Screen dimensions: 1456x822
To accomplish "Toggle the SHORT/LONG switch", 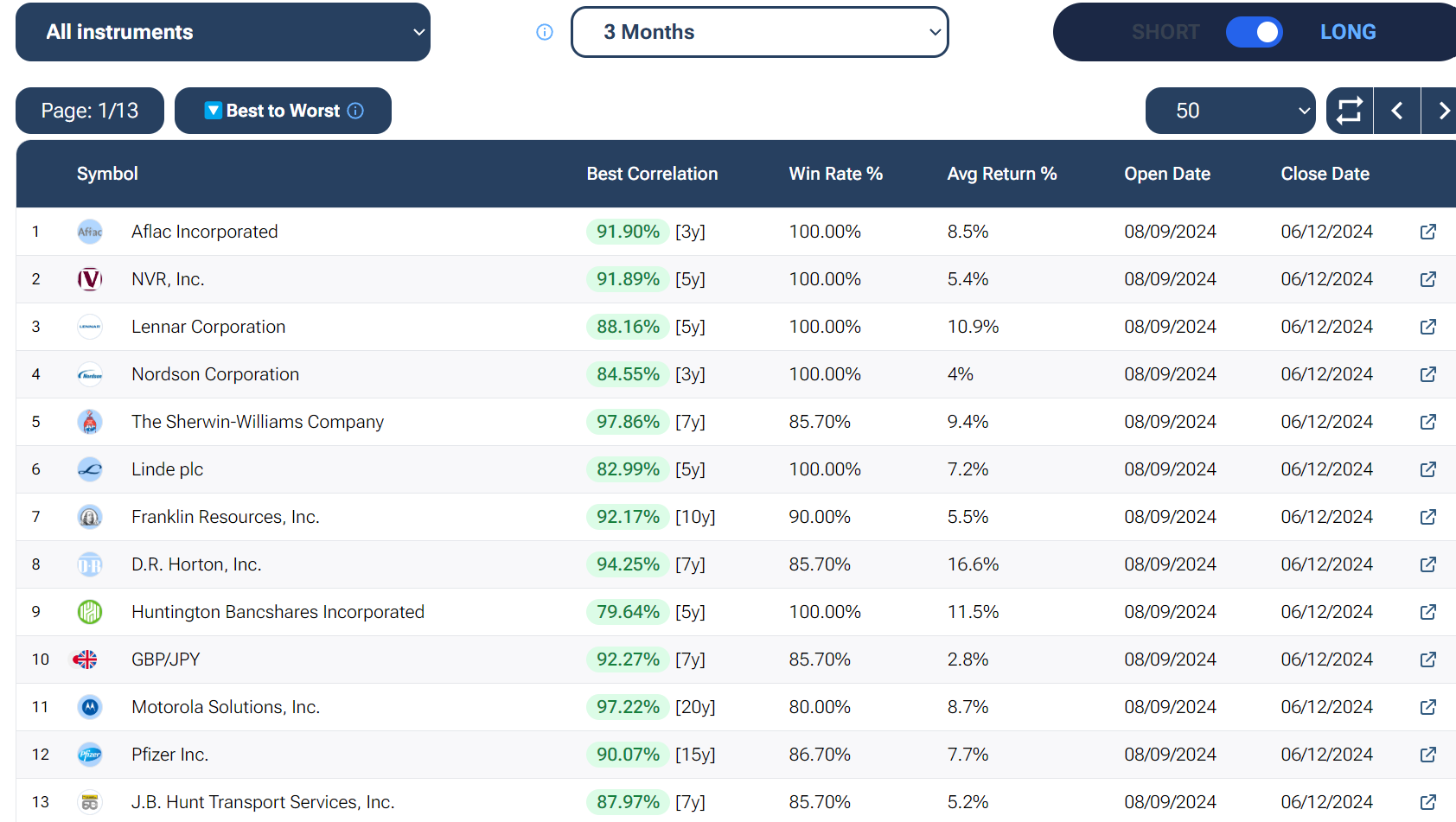I will pos(1255,32).
